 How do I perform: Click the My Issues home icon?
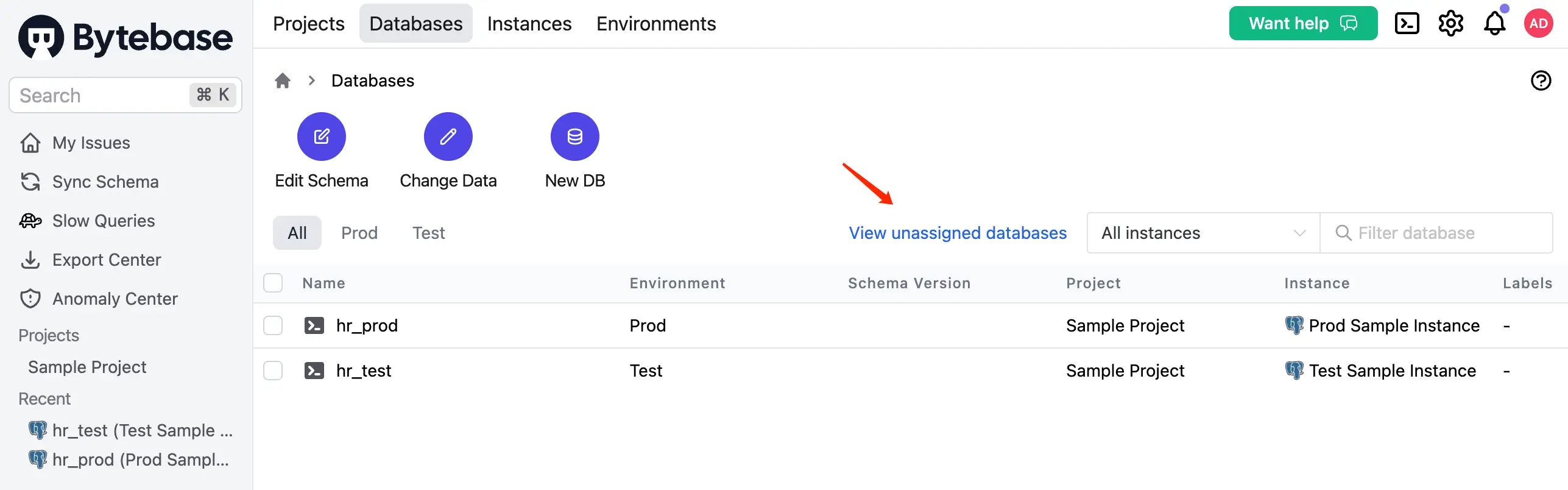[30, 143]
